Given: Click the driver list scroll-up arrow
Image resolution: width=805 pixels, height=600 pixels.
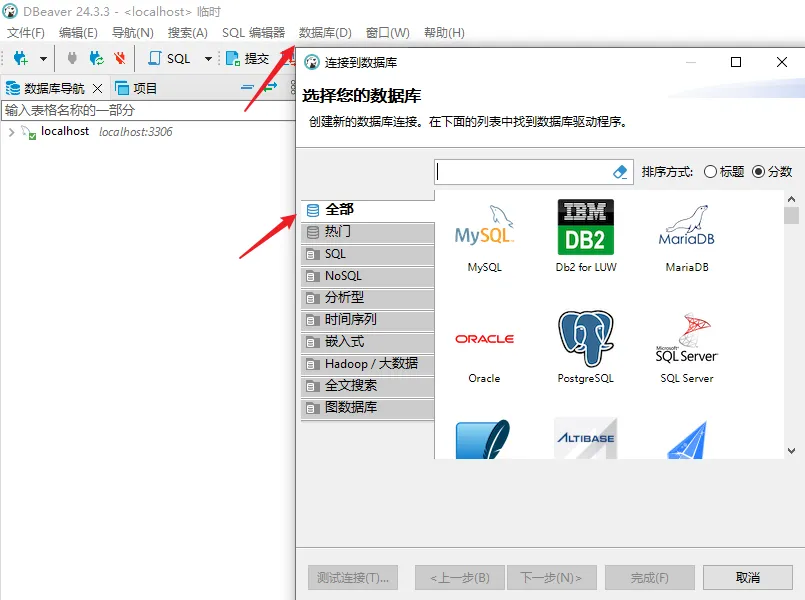Looking at the screenshot, I should pyautogui.click(x=792, y=199).
